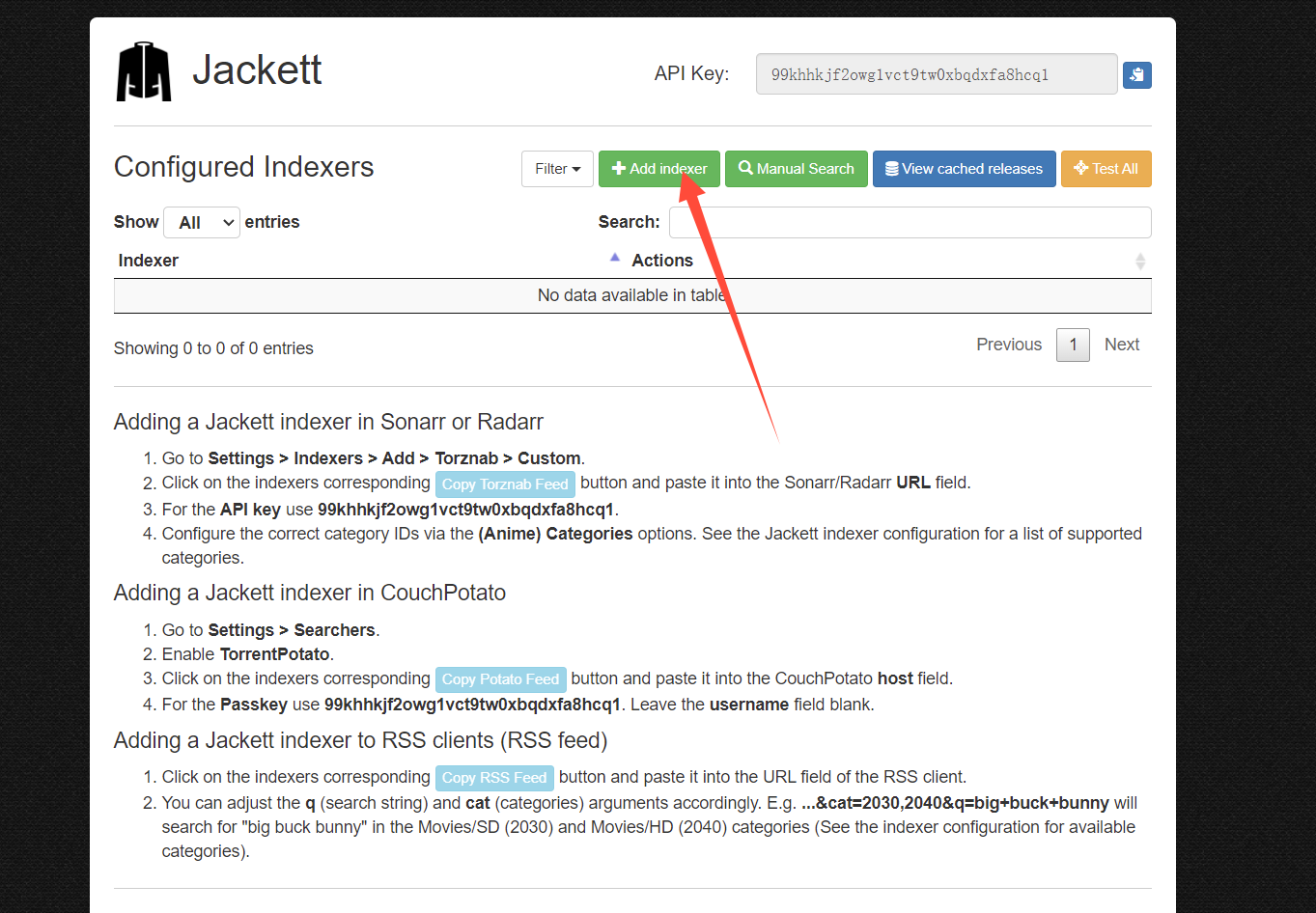Click the caret arrow in Filter button
This screenshot has width=1316, height=913.
point(576,170)
